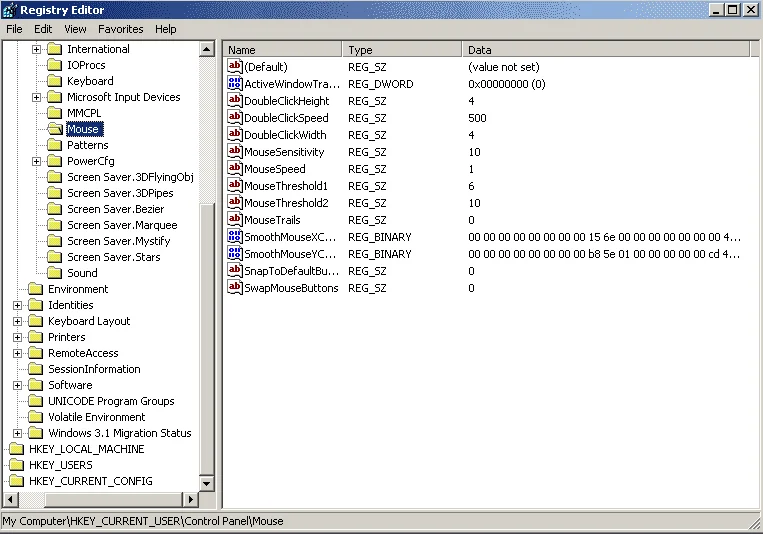The image size is (763, 534).
Task: Open the Help menu
Action: click(165, 29)
